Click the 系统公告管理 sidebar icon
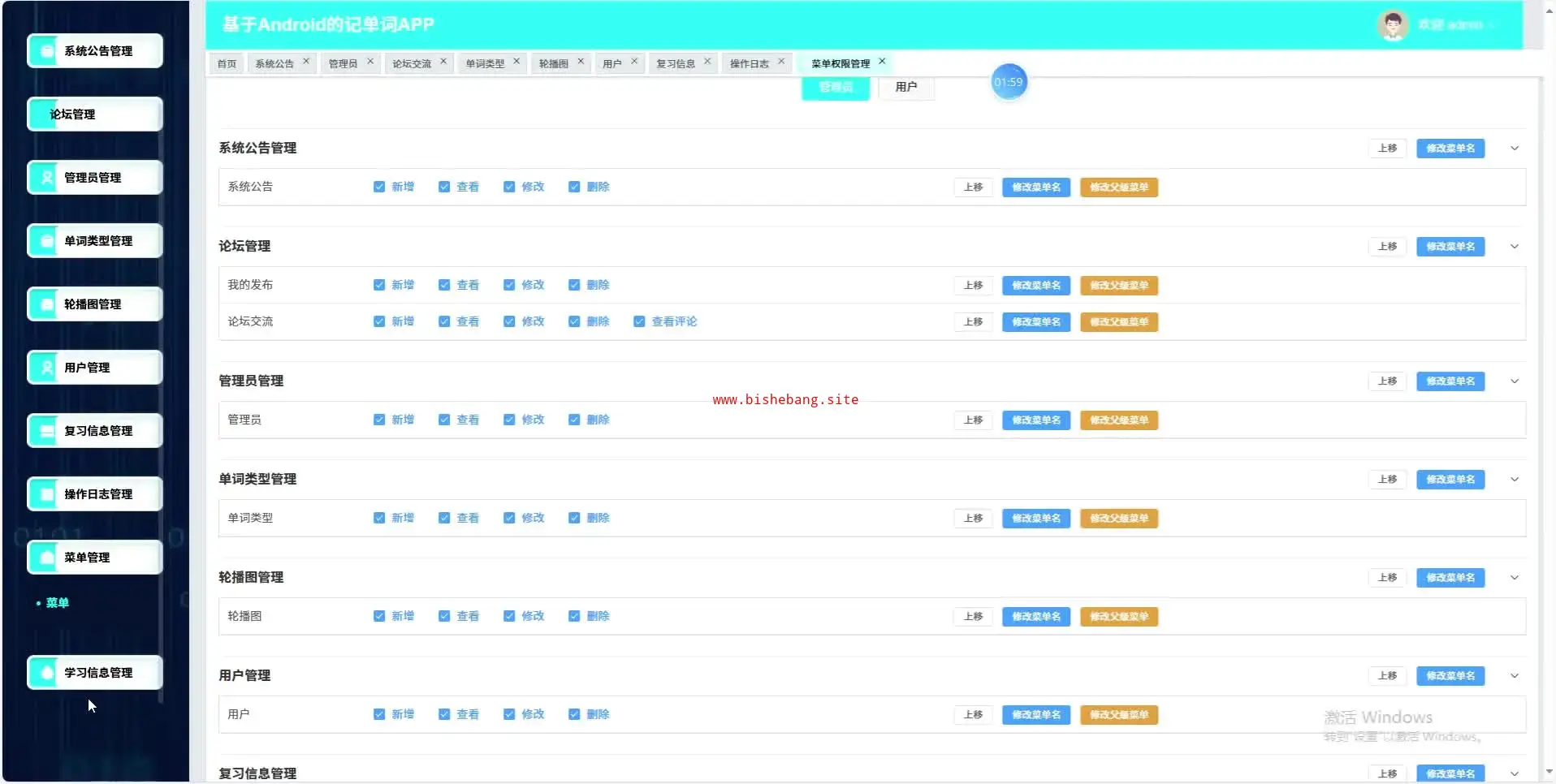 (x=46, y=50)
